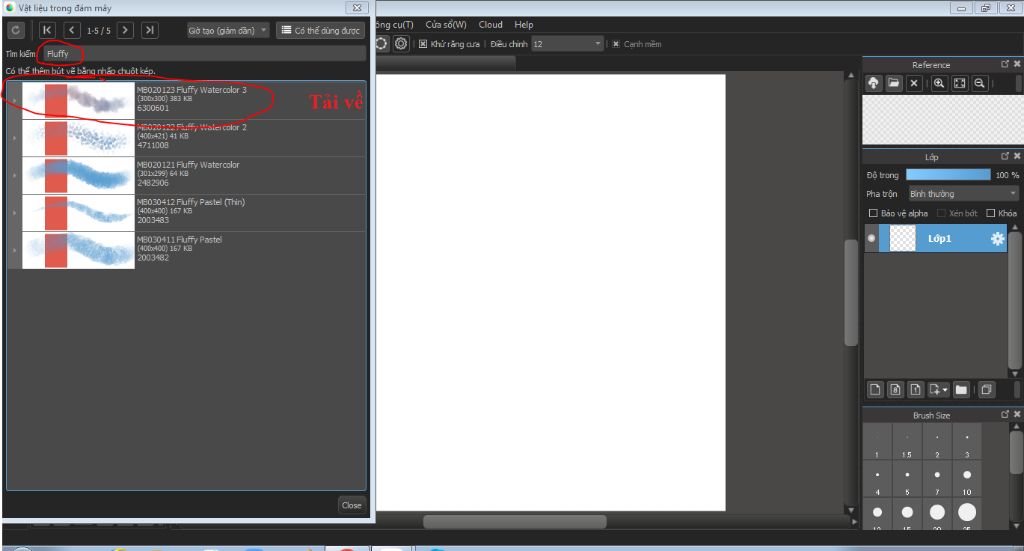Screen dimensions: 1024x551
Task: Add a new 1-bit layer
Action: [916, 390]
